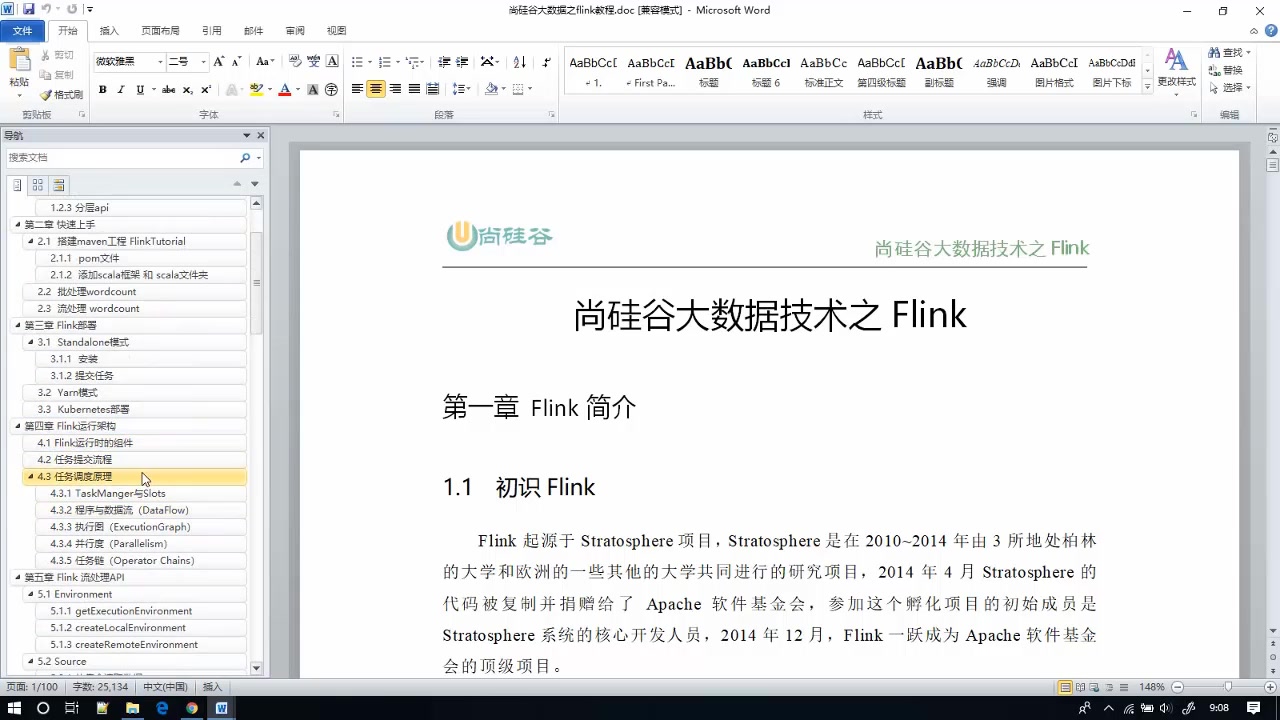Switch to the 插入 (Insert) ribbon tab
Screen dimensions: 1280x720
[x=109, y=31]
